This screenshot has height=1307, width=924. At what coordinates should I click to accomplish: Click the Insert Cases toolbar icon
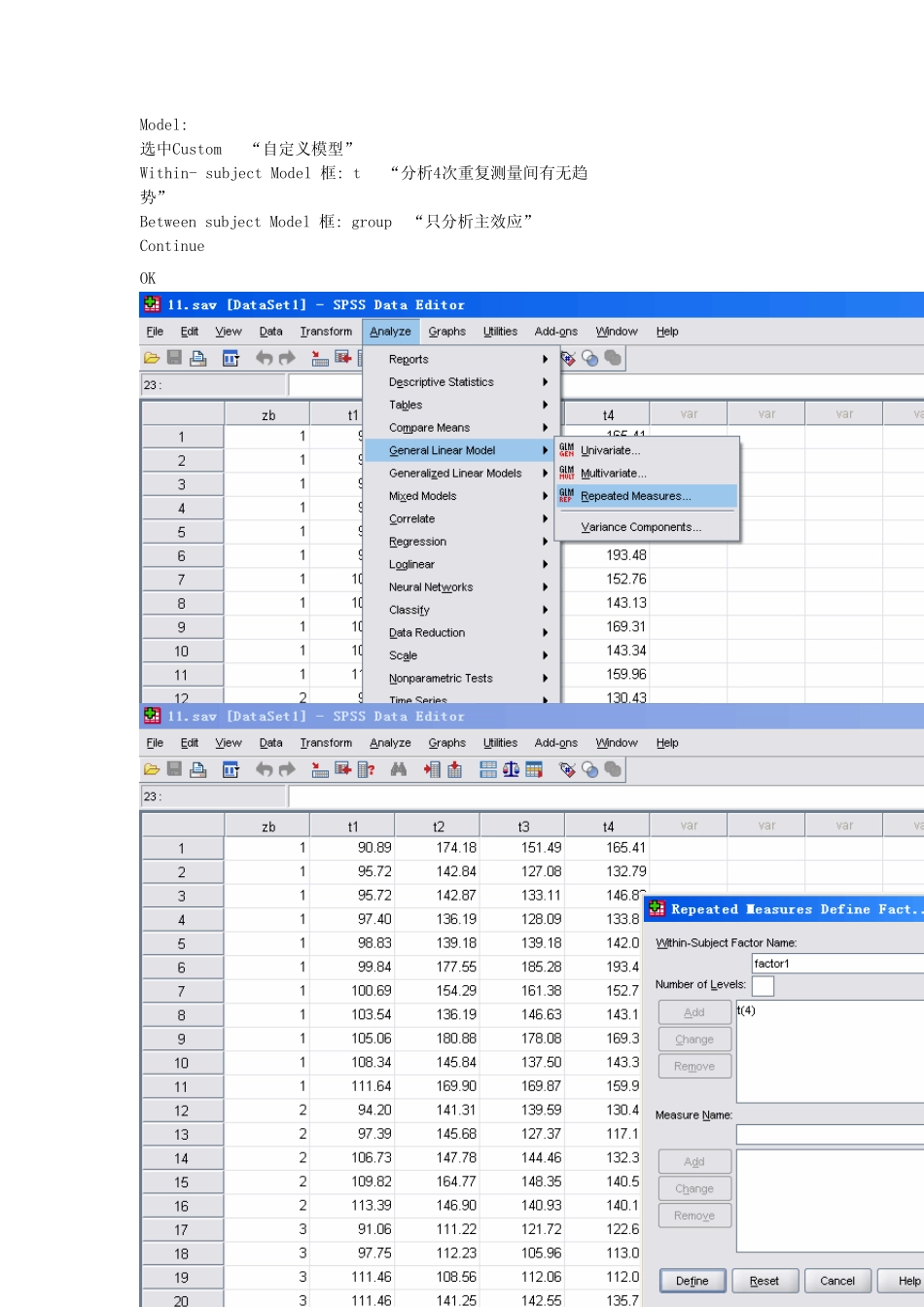click(432, 769)
